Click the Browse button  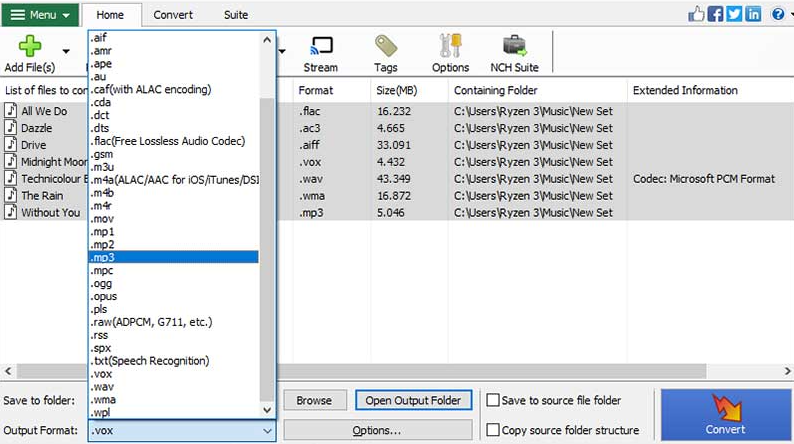tap(314, 401)
